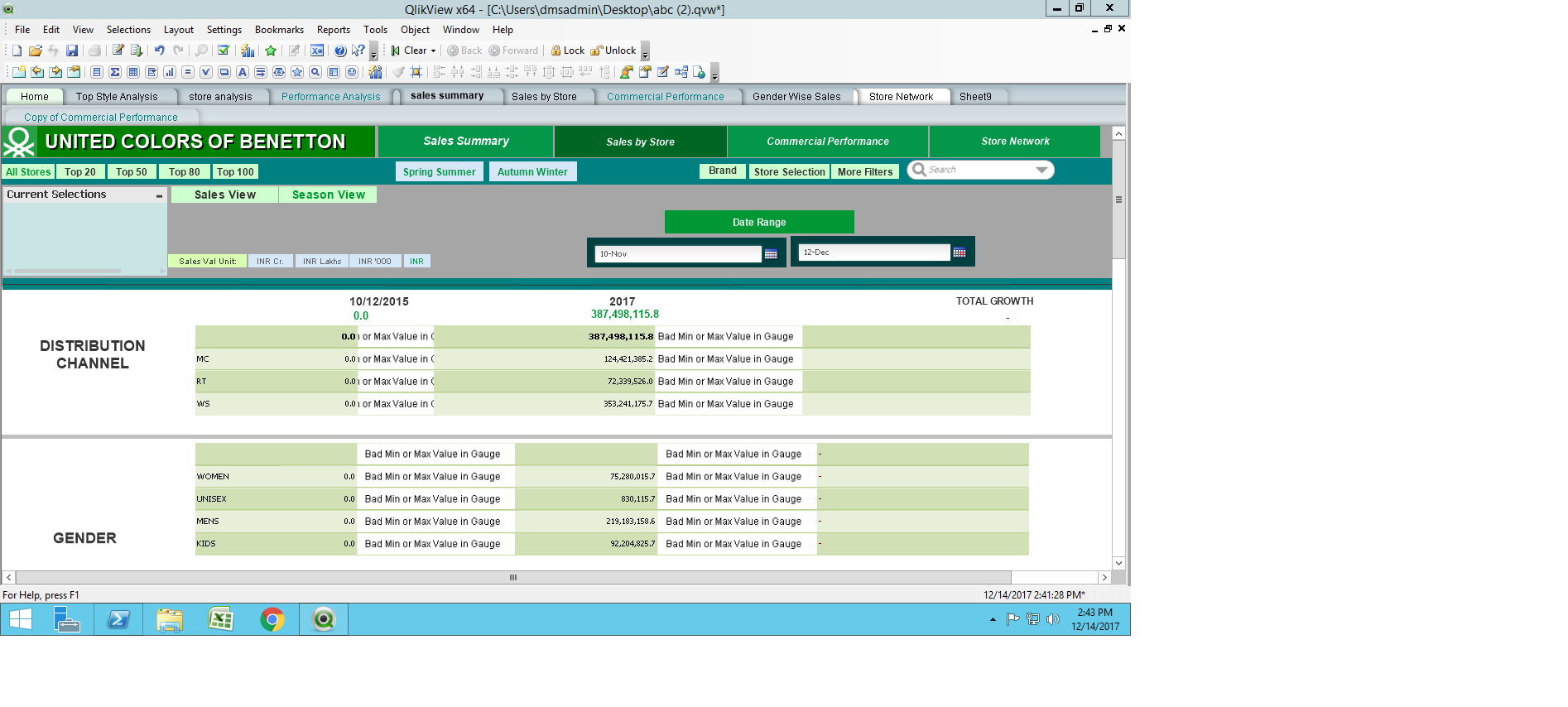Click the Add Sheet icon
The width and height of the screenshot is (1568, 707).
(19, 72)
